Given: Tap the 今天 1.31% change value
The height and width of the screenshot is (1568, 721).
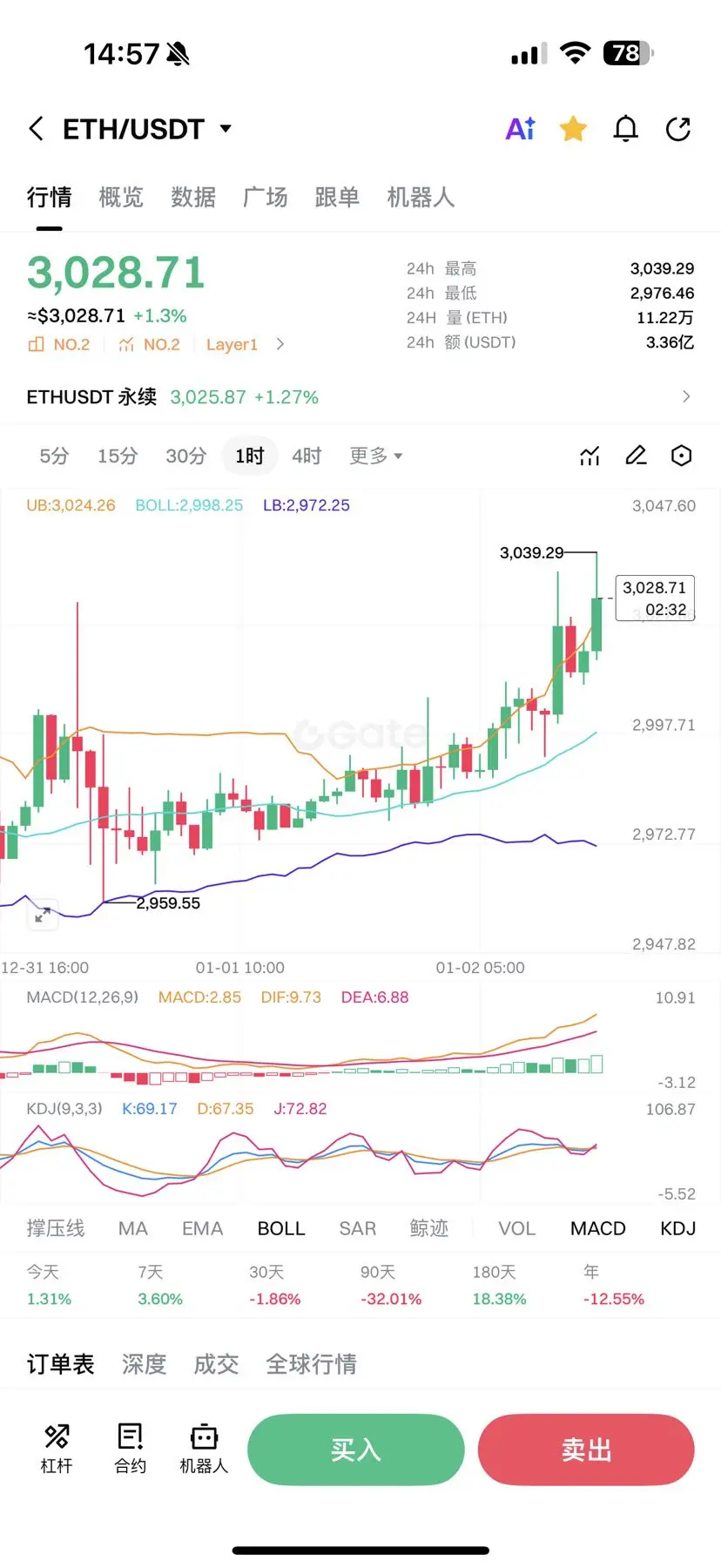Looking at the screenshot, I should (49, 1299).
